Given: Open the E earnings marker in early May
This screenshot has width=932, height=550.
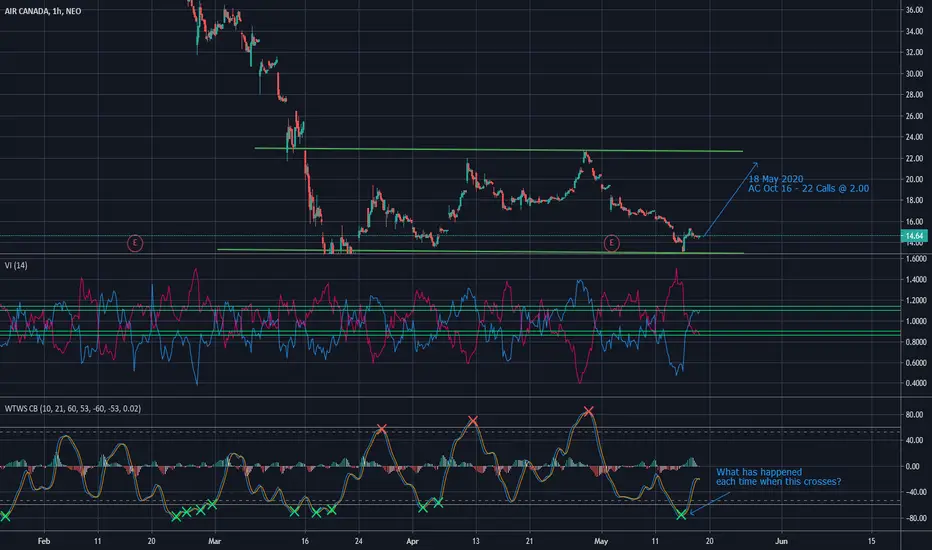Looking at the screenshot, I should point(611,243).
